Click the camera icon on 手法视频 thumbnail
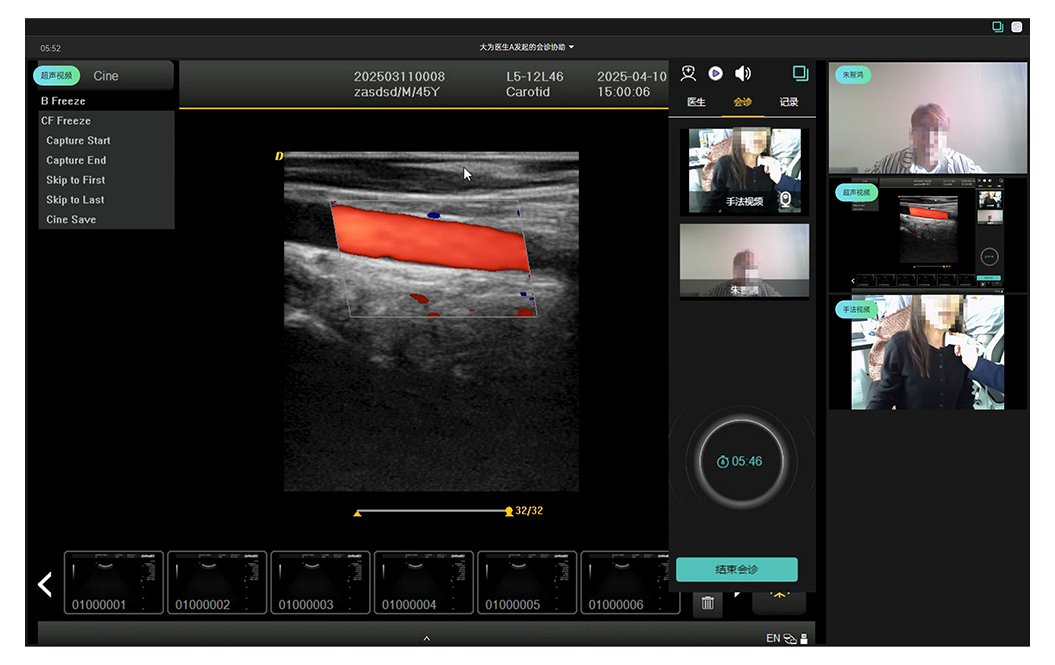1055x665 pixels. [x=786, y=200]
